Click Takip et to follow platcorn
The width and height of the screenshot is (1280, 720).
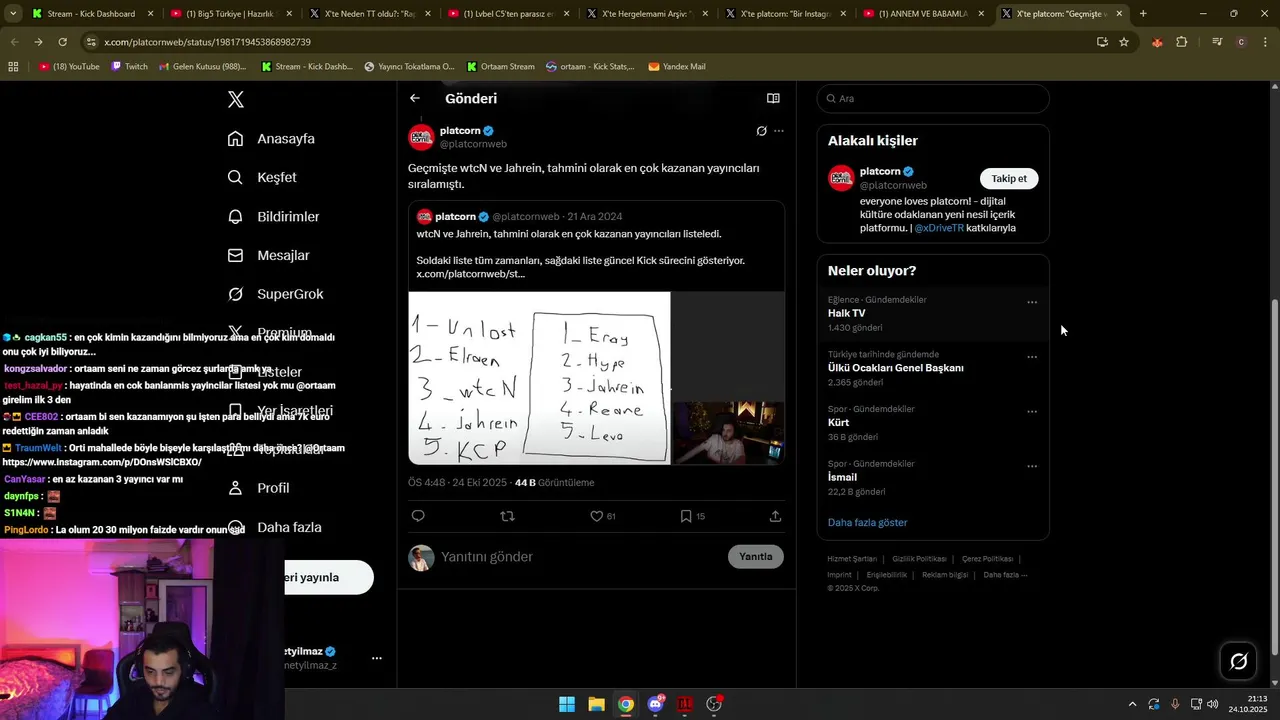pyautogui.click(x=1009, y=178)
